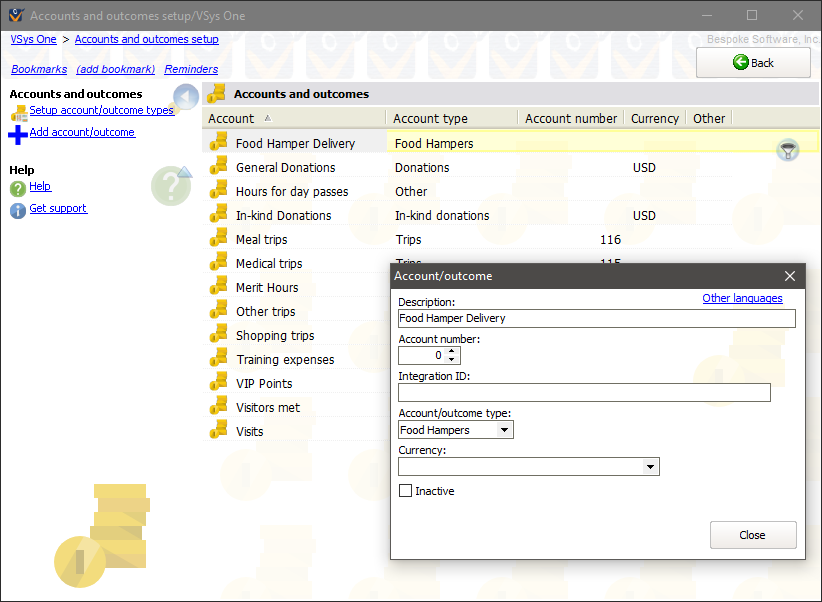
Task: Click the blue plus Add account/outcome icon
Action: 18,134
